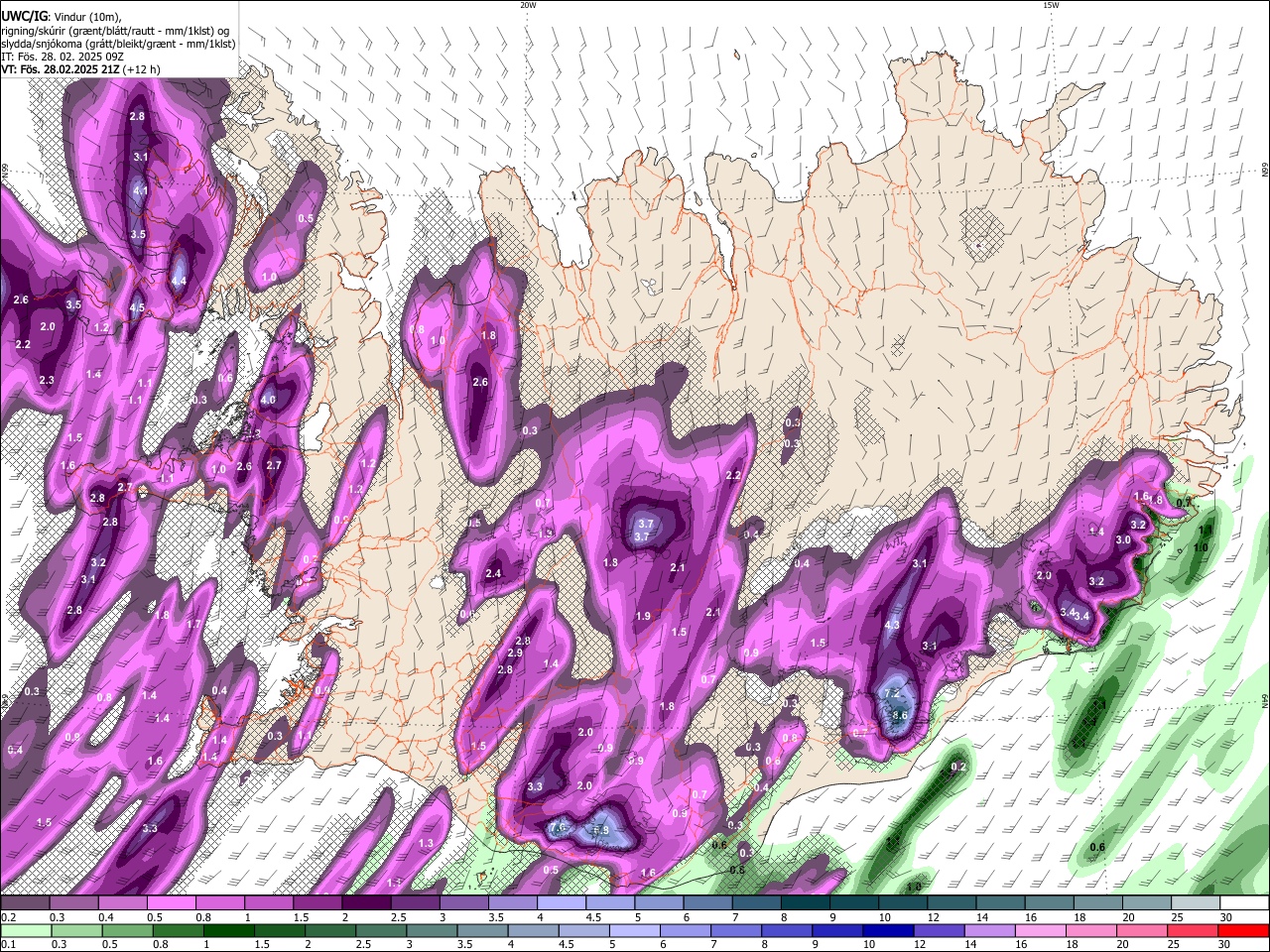Viewport: 1270px width, 952px height.
Task: Click the 'UWC/IG' title text
Action: pyautogui.click(x=23, y=16)
